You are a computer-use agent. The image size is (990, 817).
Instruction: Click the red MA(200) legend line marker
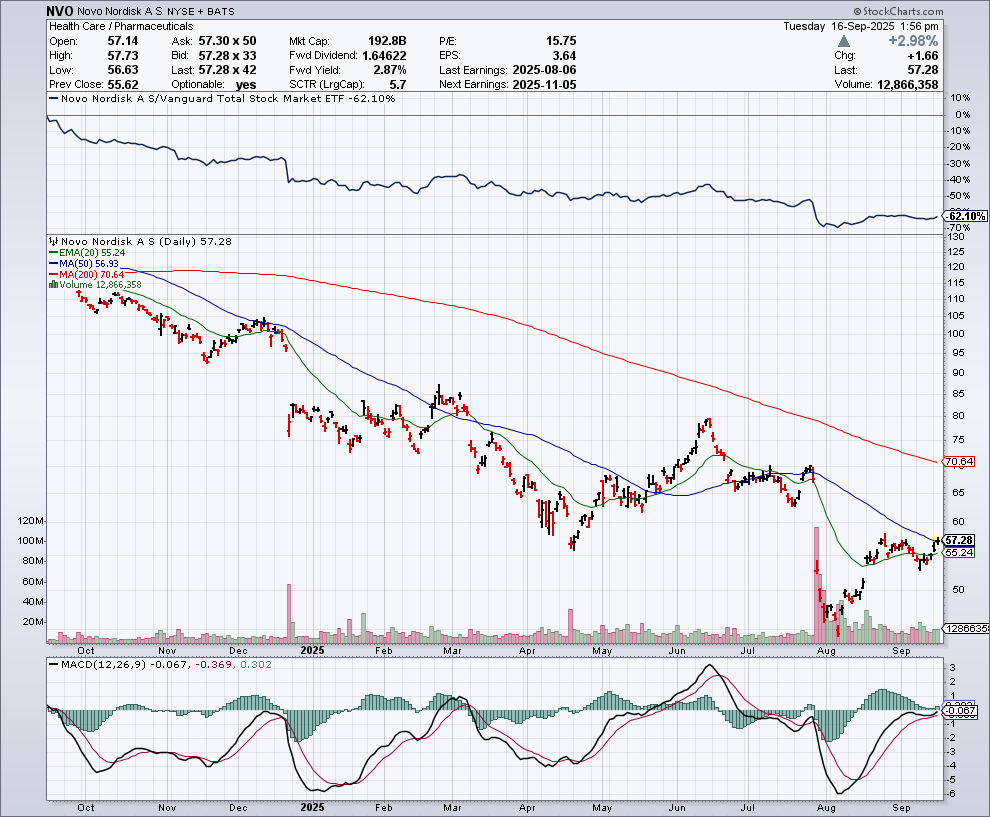coord(54,274)
